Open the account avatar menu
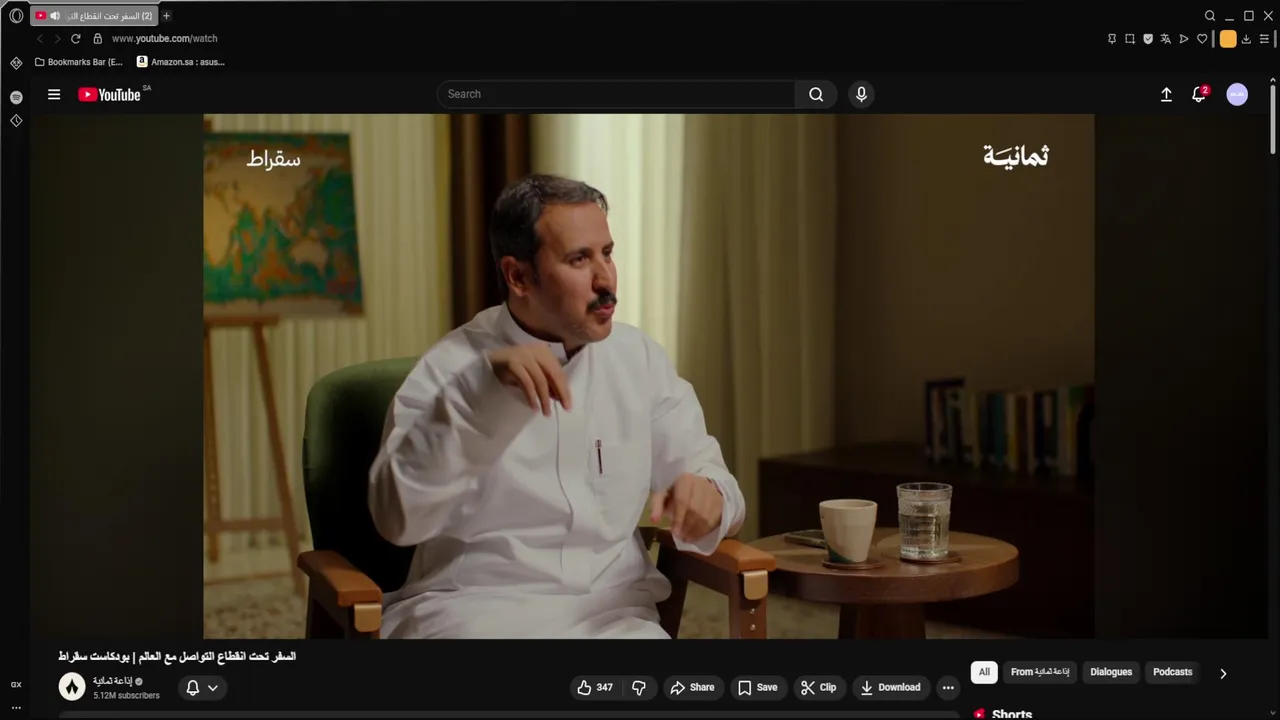 tap(1237, 94)
